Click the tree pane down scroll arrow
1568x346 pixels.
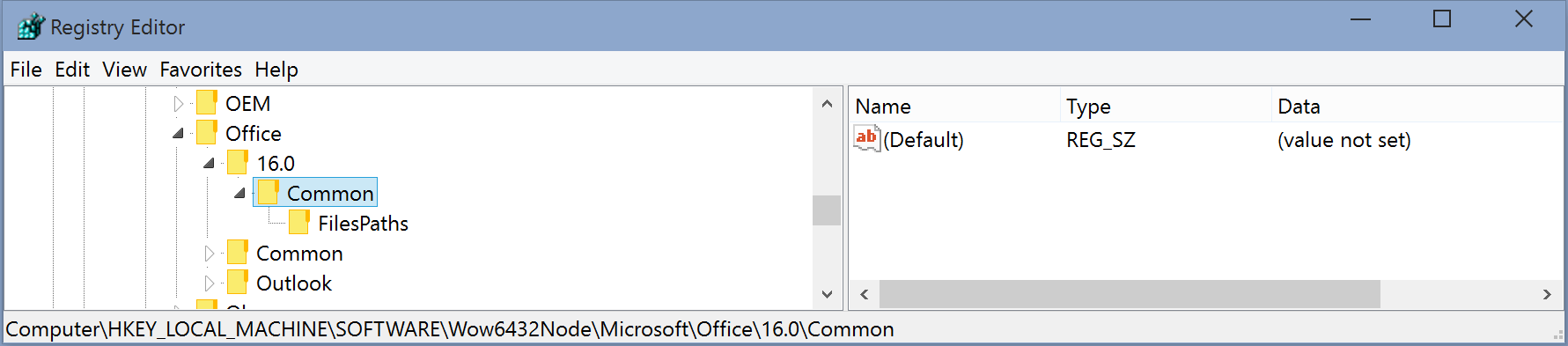[x=827, y=295]
